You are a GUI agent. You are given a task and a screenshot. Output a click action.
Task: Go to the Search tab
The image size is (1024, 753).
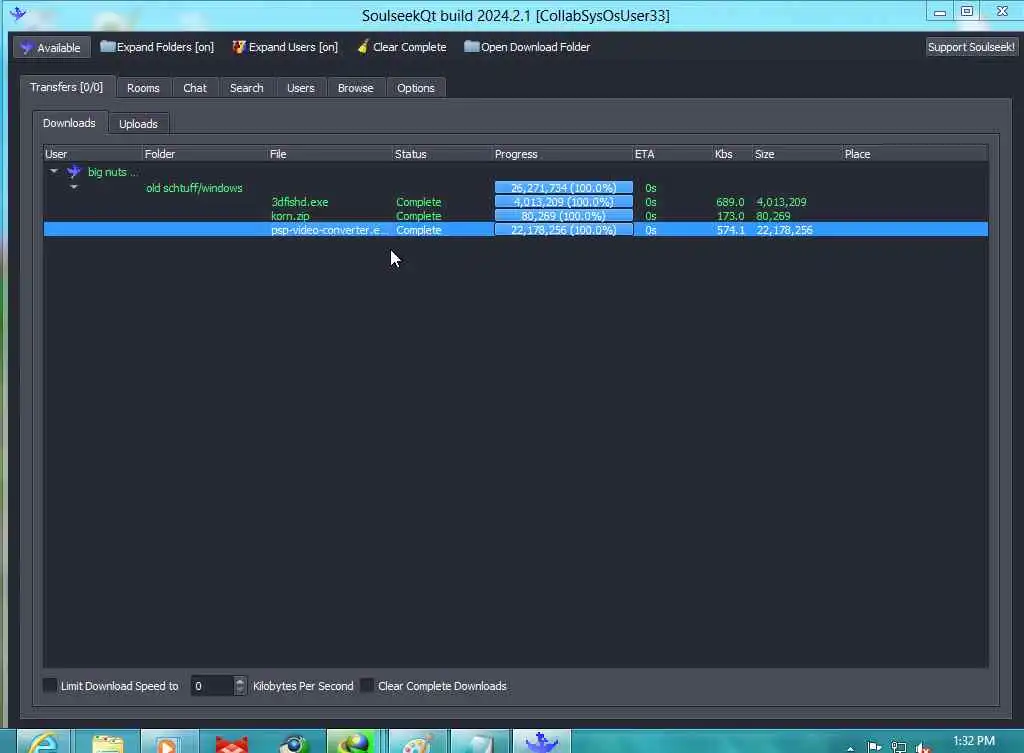tap(246, 88)
